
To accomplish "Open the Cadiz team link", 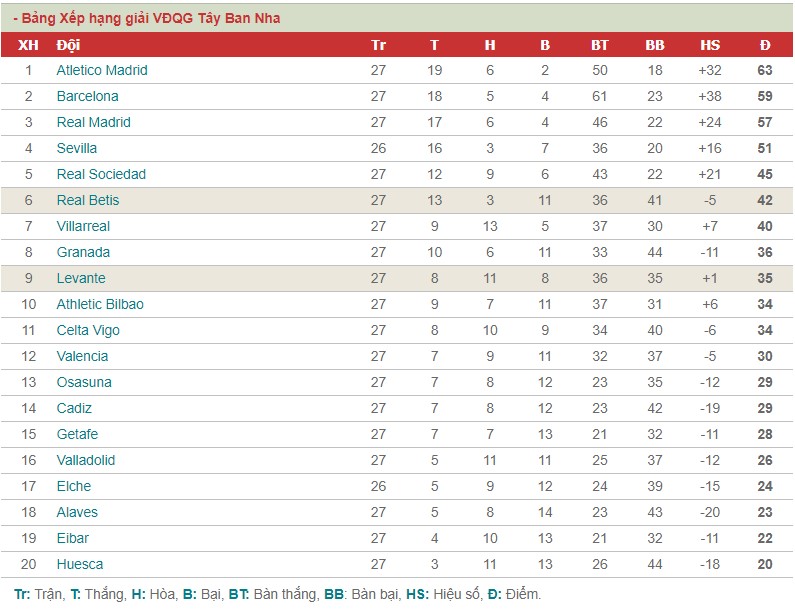I will 74,408.
